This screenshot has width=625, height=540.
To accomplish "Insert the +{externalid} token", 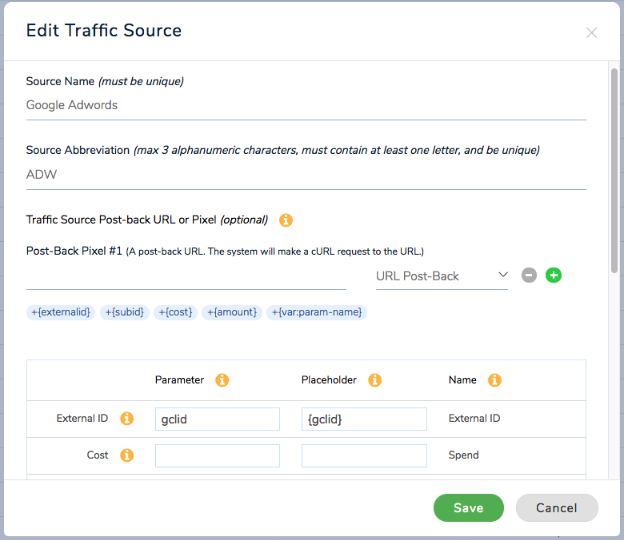I will pyautogui.click(x=61, y=312).
